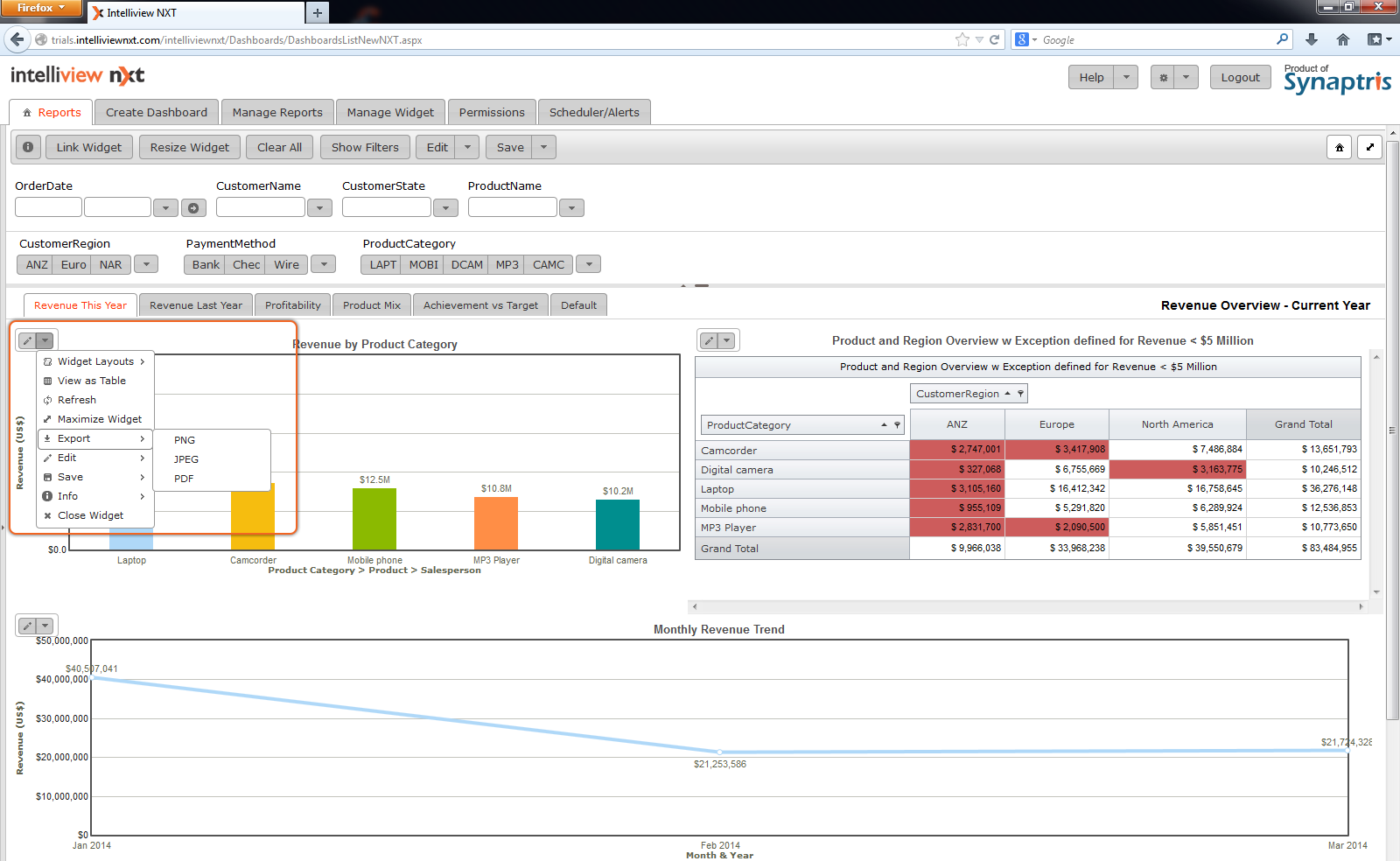
Task: Click the ProductName filter input field
Action: coord(512,207)
